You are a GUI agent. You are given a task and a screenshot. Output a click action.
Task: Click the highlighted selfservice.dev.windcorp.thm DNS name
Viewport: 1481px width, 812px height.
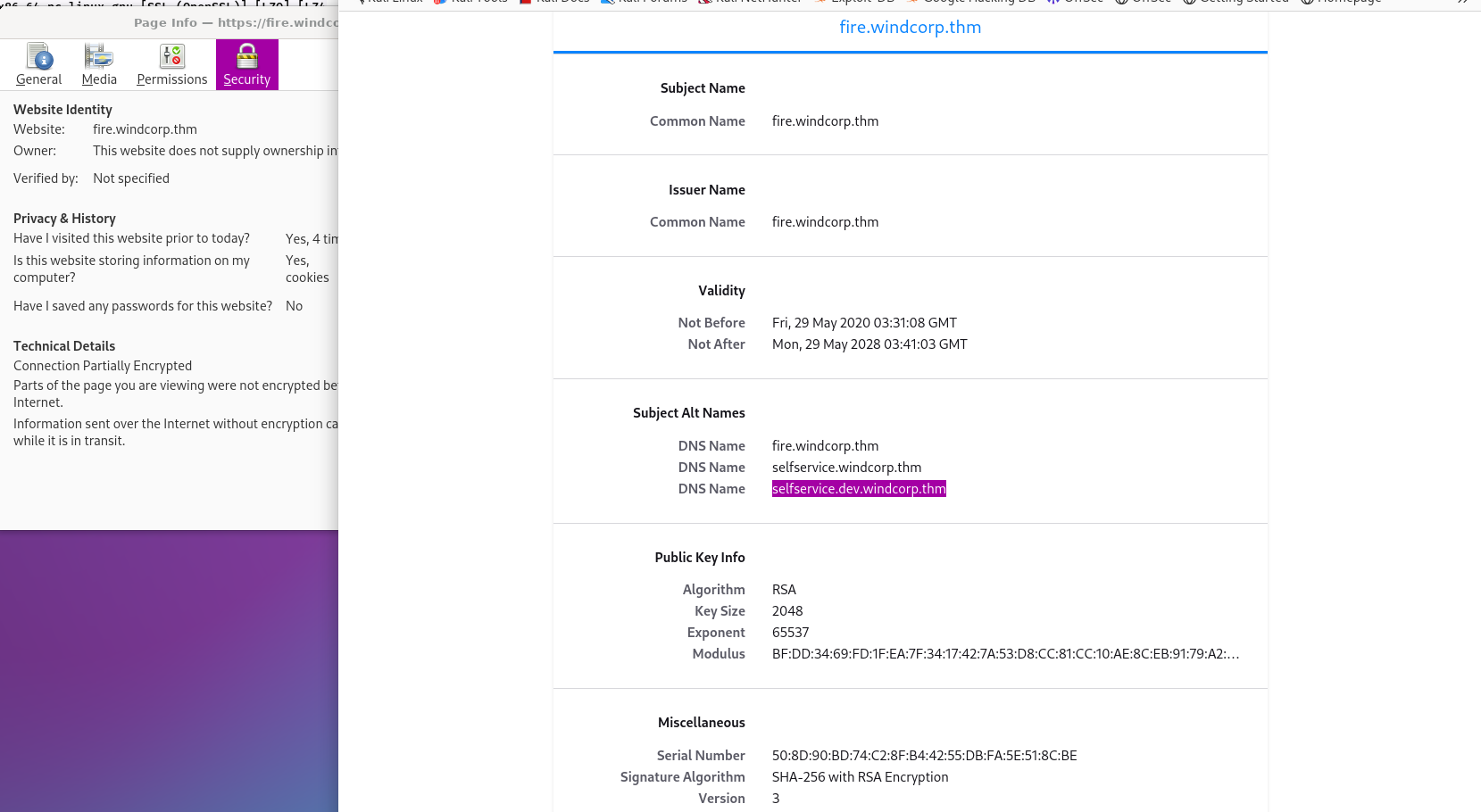click(858, 489)
